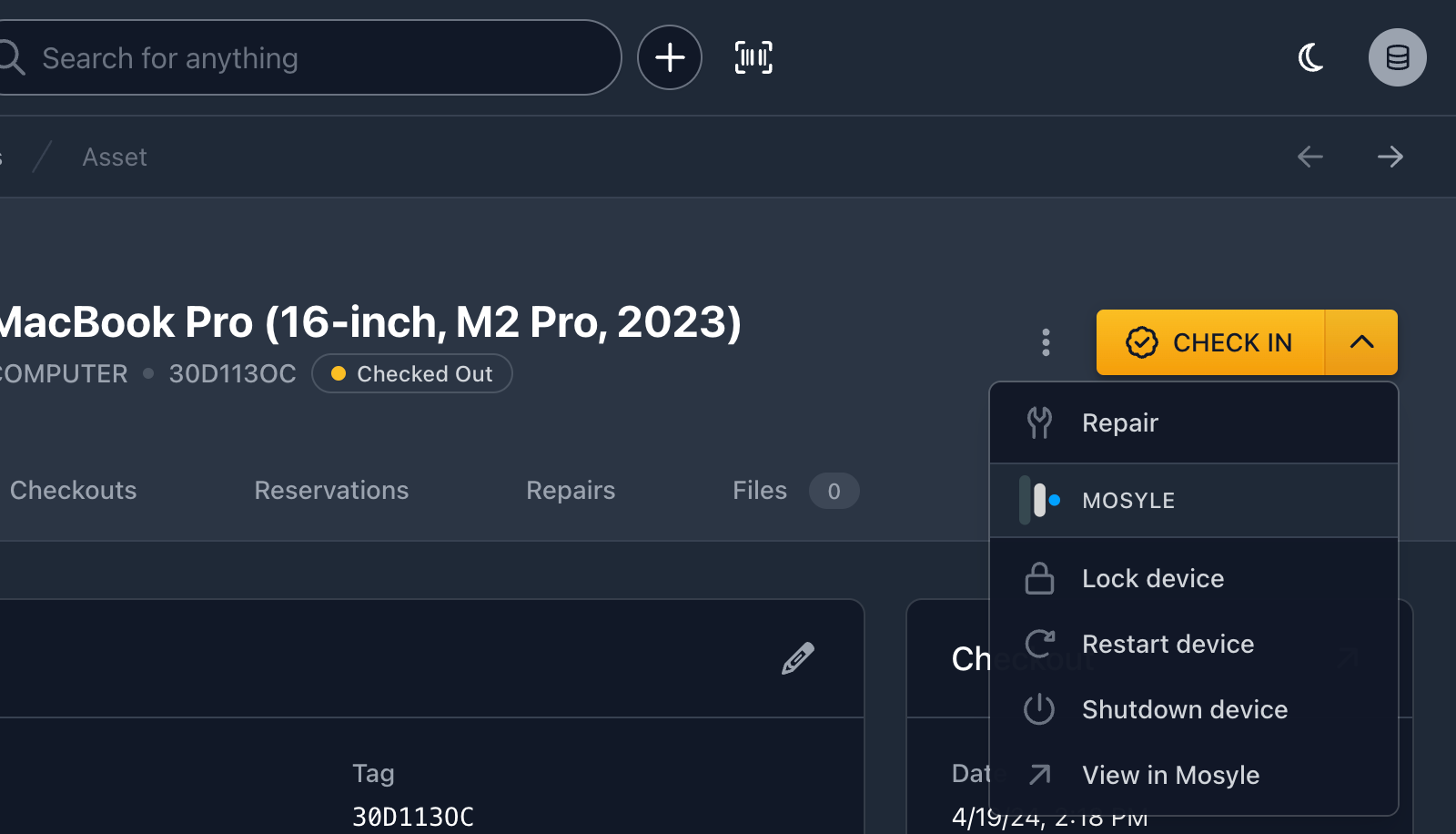Collapse the CHECK IN dropdown chevron
The image size is (1456, 834).
[1361, 342]
